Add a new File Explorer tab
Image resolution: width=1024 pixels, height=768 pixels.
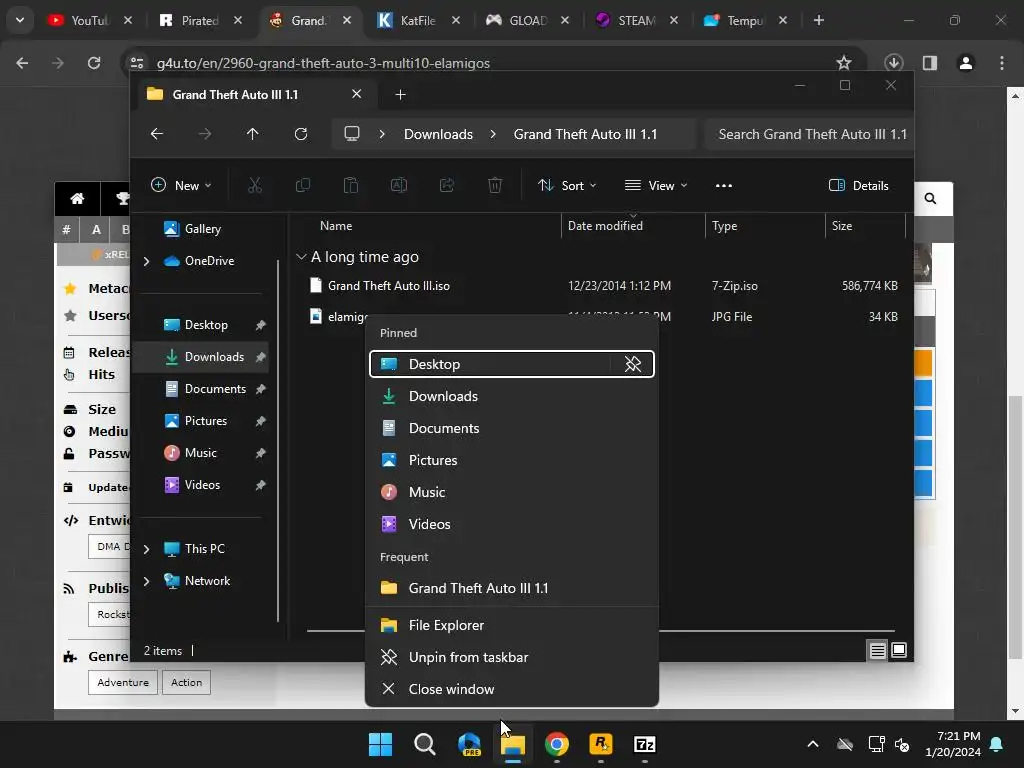[x=400, y=95]
